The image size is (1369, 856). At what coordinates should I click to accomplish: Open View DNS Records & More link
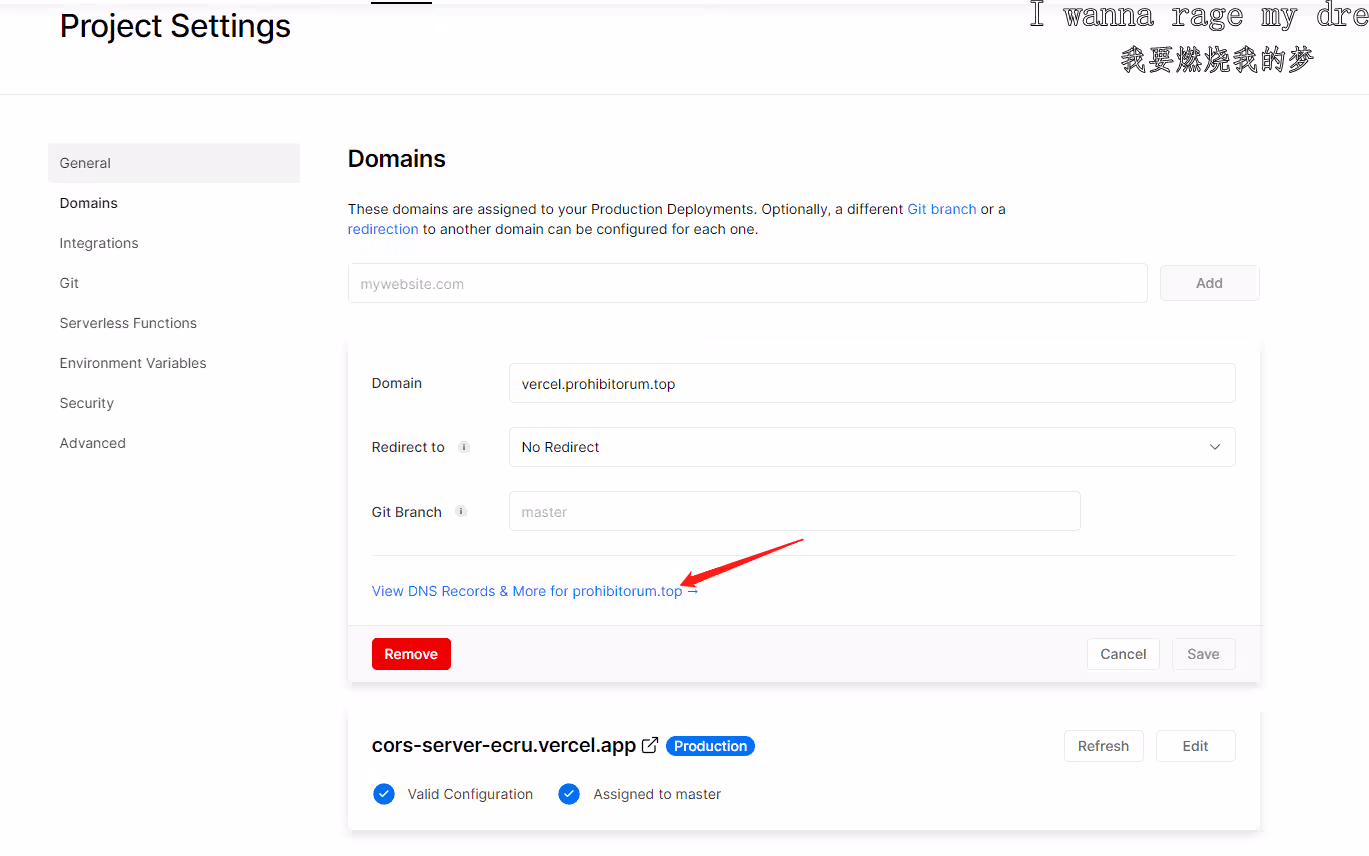535,591
